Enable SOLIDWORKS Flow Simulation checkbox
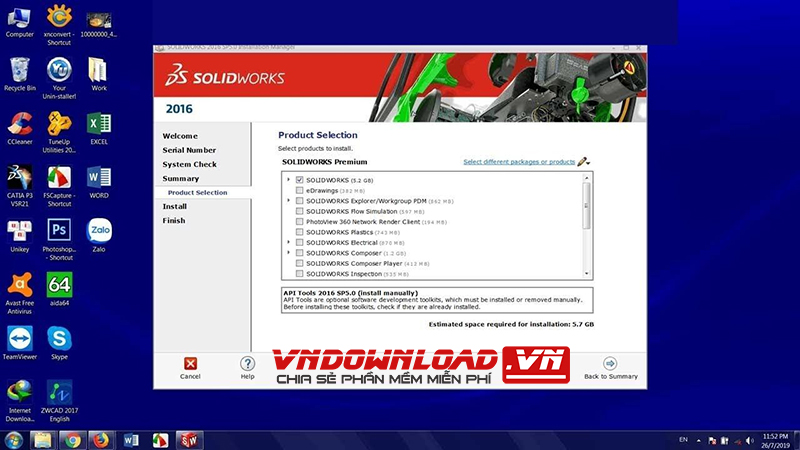Screen dimensions: 800x450 click(299, 211)
